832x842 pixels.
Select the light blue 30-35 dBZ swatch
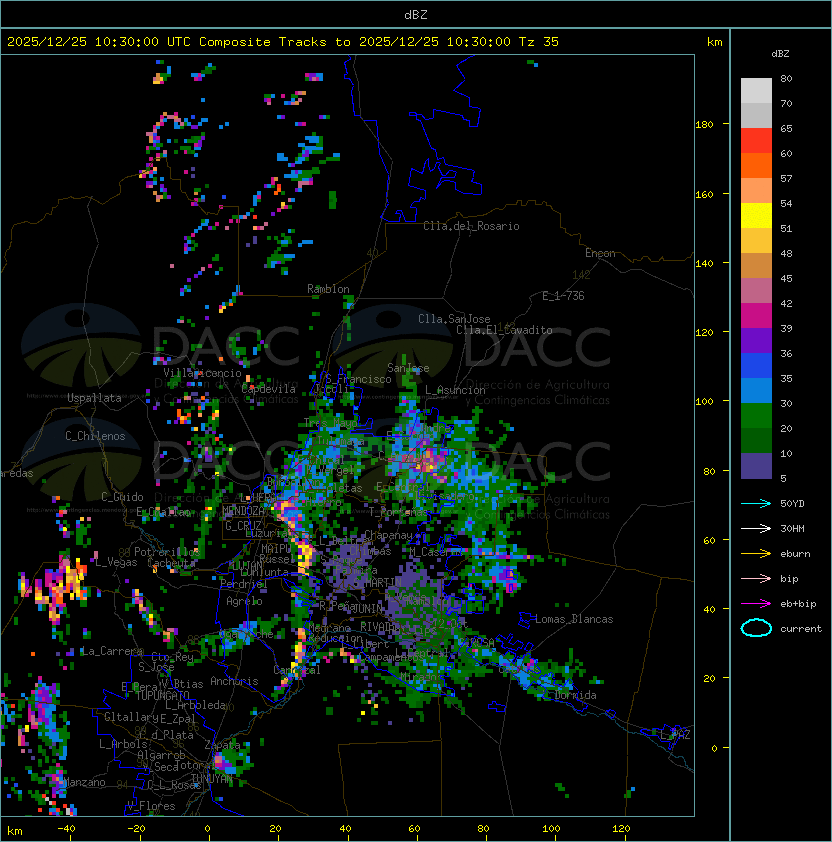[x=756, y=390]
